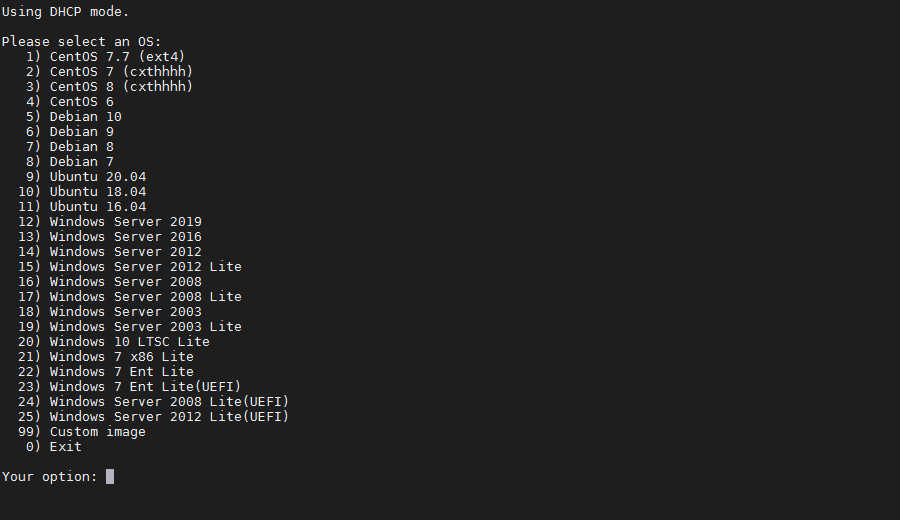Click the Debian 8 option text
This screenshot has height=520, width=900.
click(x=81, y=147)
